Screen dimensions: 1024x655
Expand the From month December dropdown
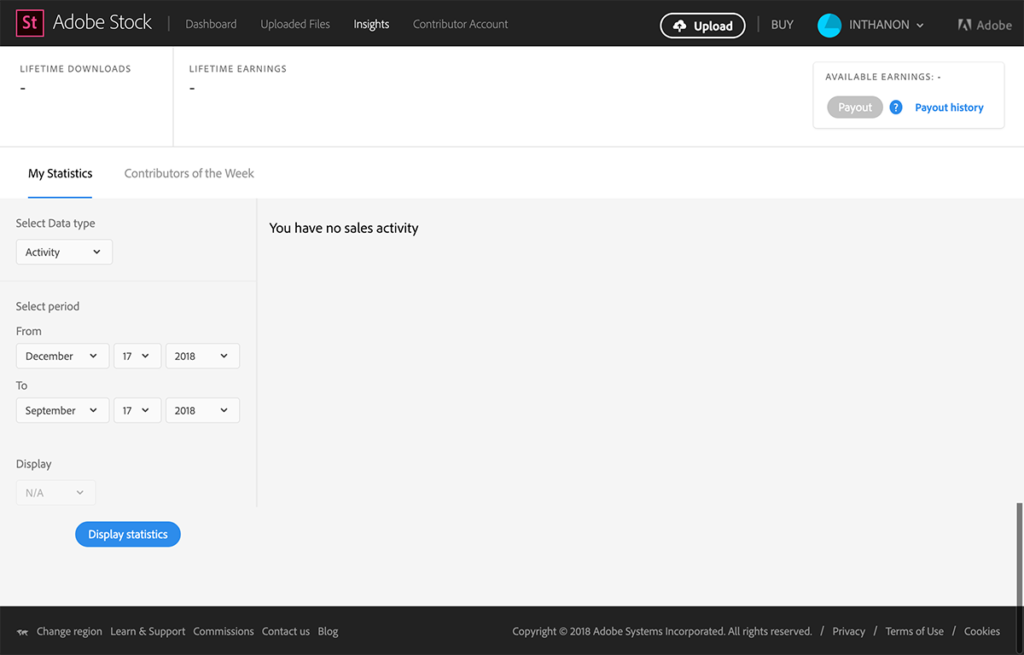[x=62, y=356]
